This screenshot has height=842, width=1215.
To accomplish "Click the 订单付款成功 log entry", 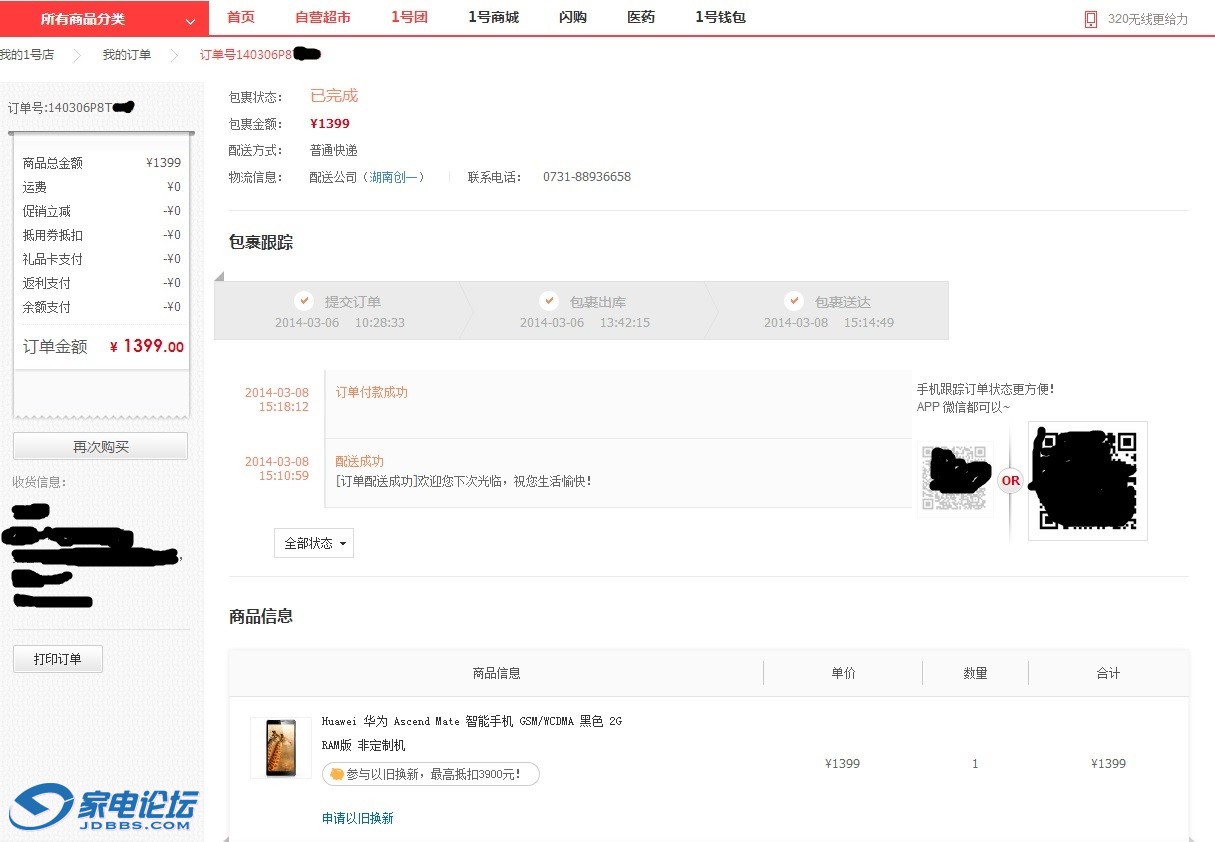I will (x=372, y=392).
